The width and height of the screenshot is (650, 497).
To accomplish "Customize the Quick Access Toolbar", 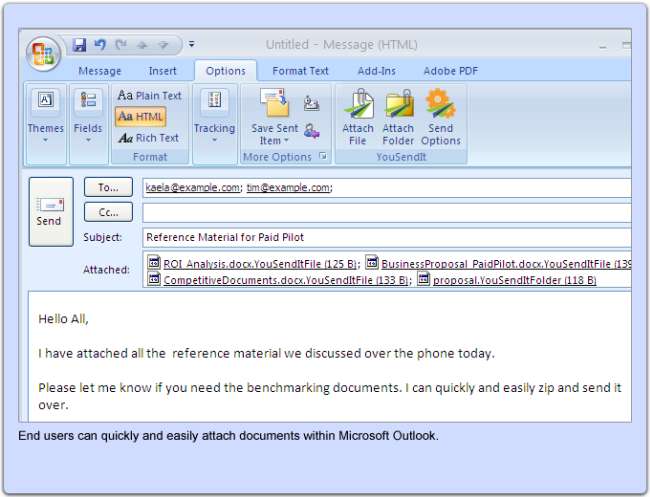I will pyautogui.click(x=192, y=44).
